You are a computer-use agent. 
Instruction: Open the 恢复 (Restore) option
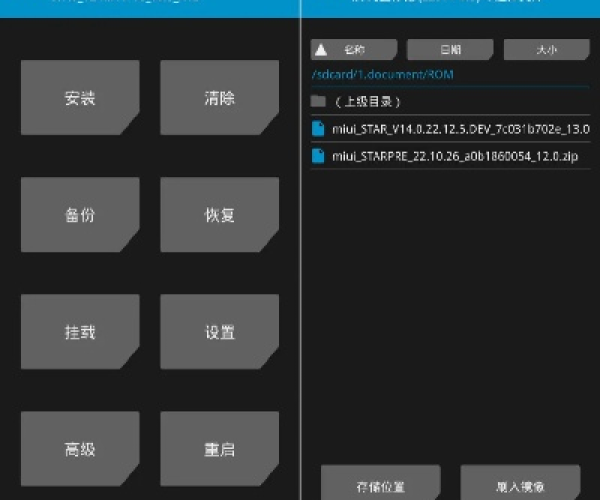pyautogui.click(x=219, y=215)
